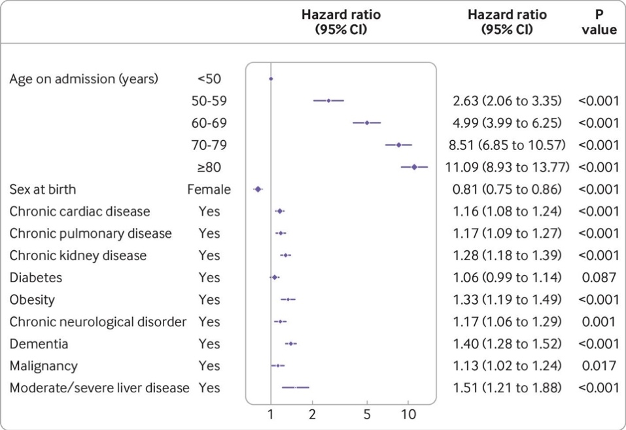The height and width of the screenshot is (430, 626).
Task: Click the "Chronic kidney disease" label
Action: point(77,255)
